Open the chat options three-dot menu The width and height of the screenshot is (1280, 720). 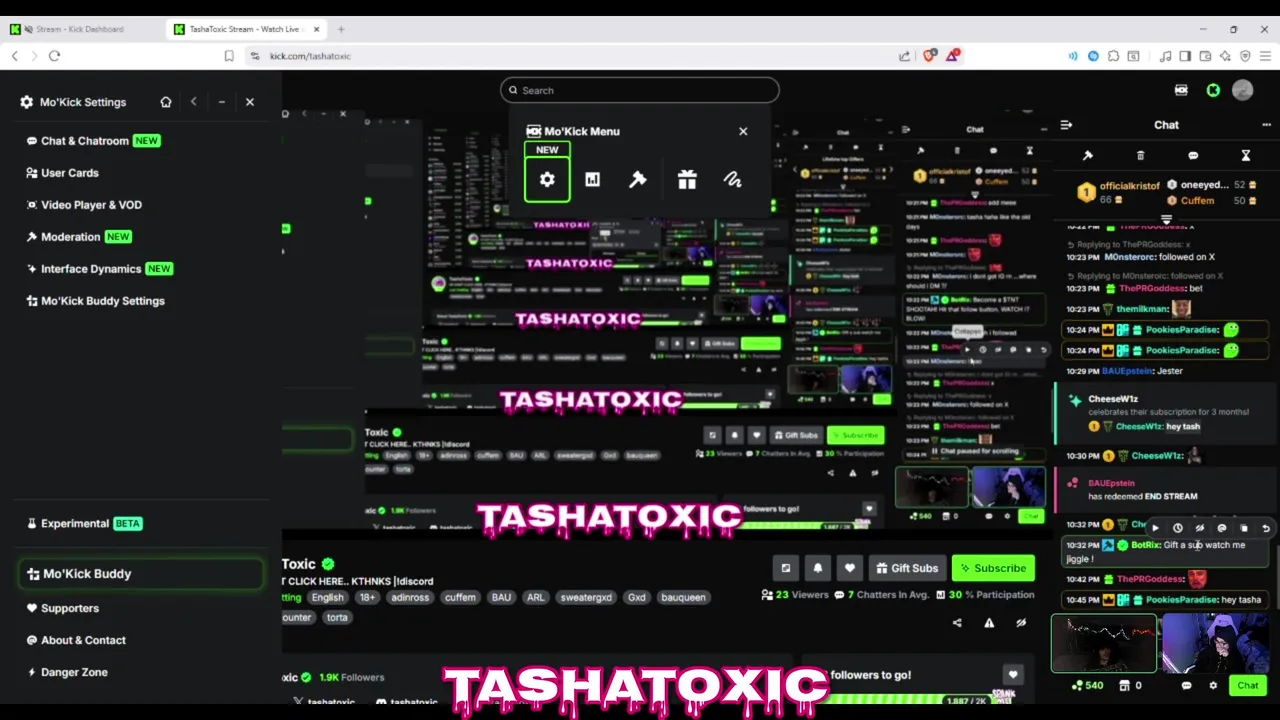click(1266, 125)
